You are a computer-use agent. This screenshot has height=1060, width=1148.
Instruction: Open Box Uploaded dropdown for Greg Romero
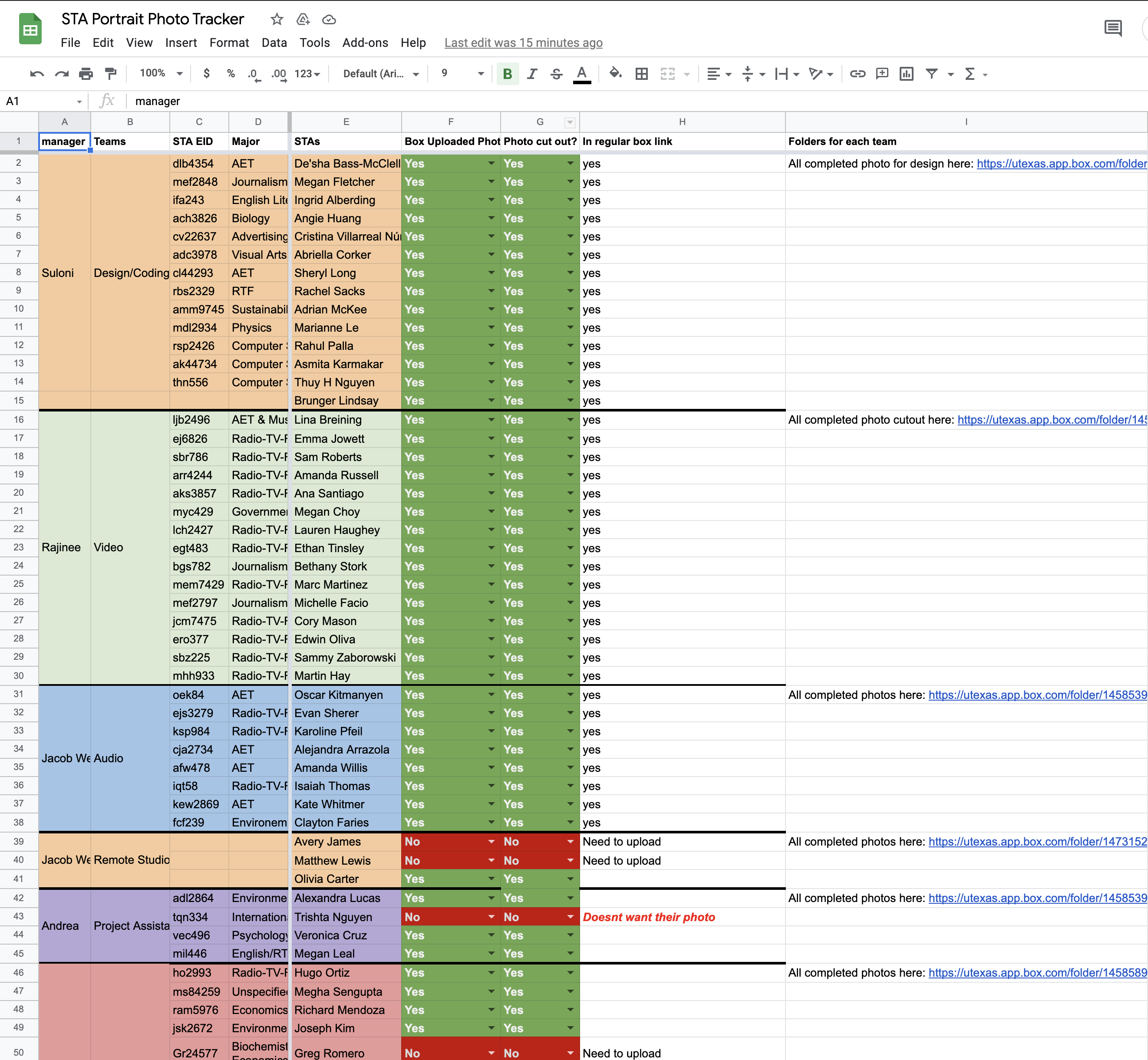pyautogui.click(x=491, y=1053)
